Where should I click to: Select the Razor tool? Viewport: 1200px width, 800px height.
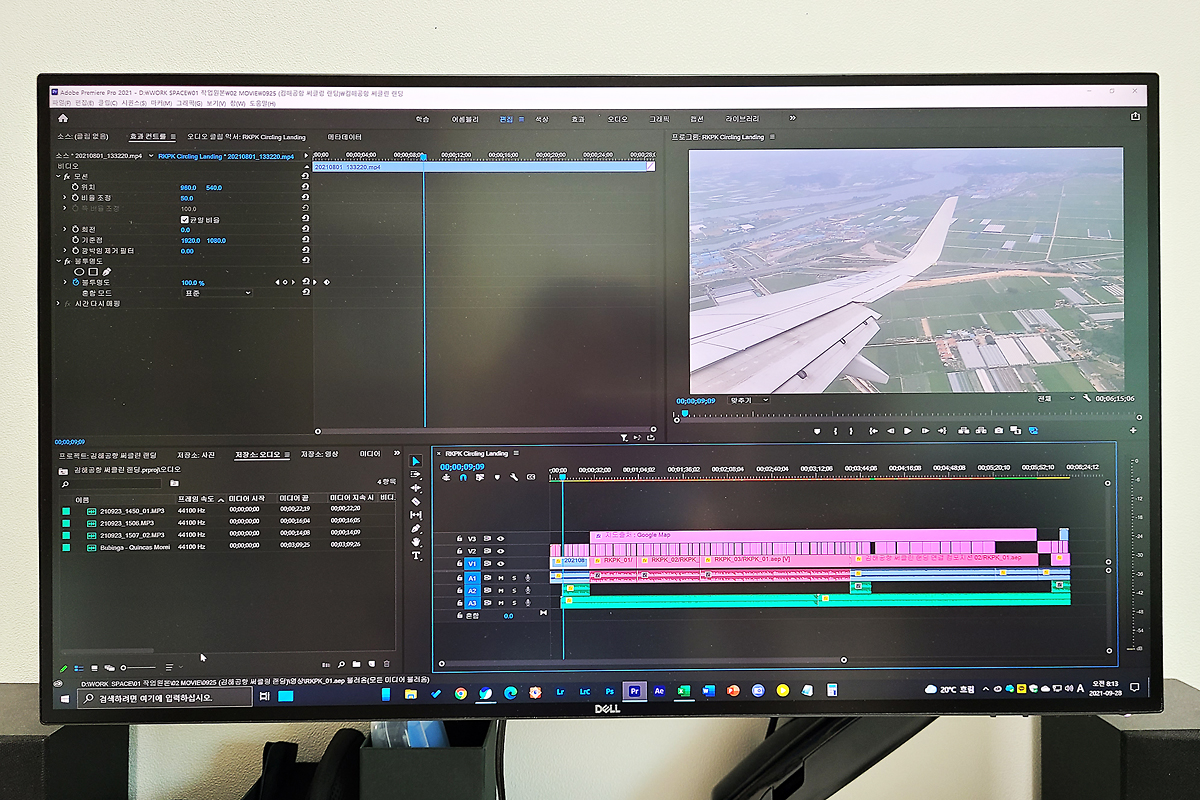[x=417, y=501]
